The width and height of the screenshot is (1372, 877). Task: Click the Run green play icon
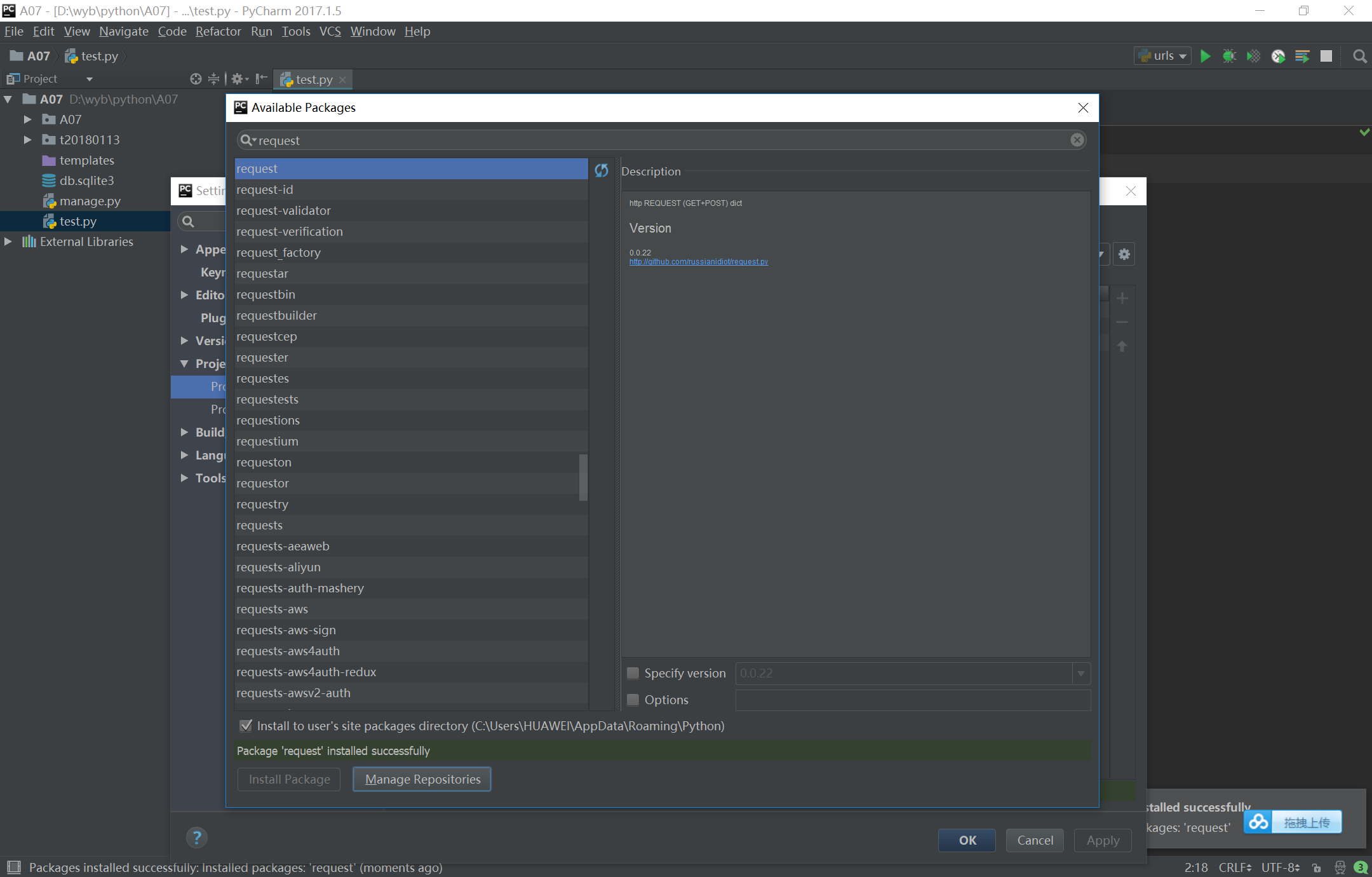coord(1205,56)
